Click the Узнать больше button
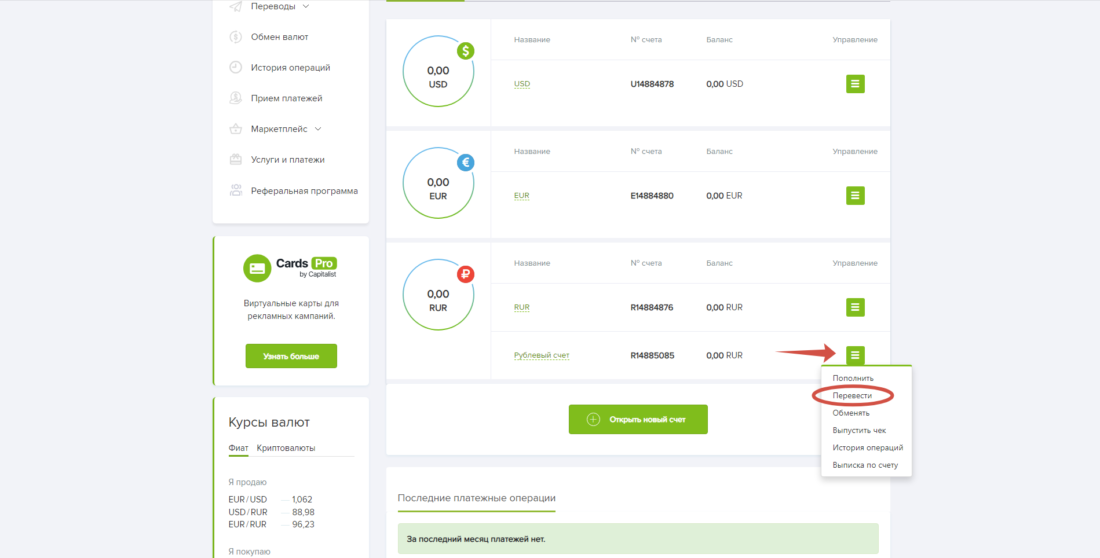Image resolution: width=1100 pixels, height=558 pixels. [291, 356]
